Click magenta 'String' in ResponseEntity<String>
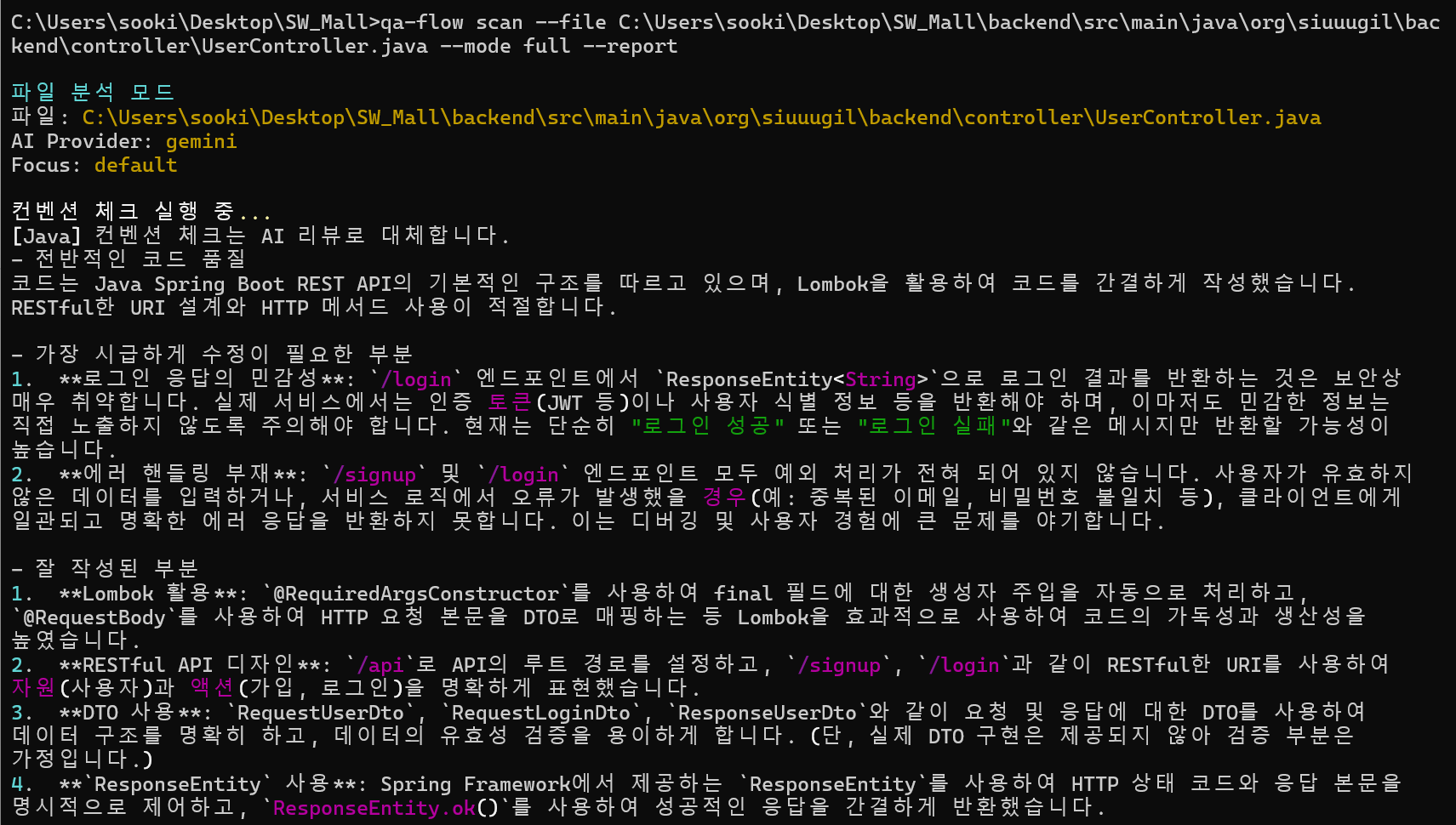The height and width of the screenshot is (825, 1456). (x=880, y=378)
